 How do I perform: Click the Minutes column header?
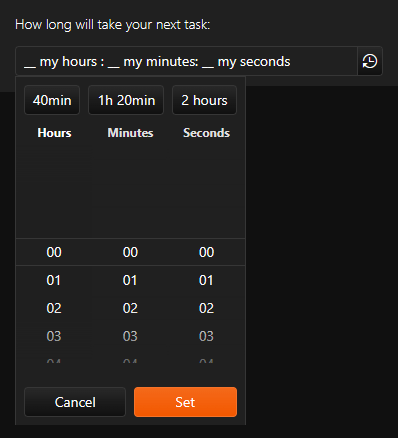[x=130, y=133]
